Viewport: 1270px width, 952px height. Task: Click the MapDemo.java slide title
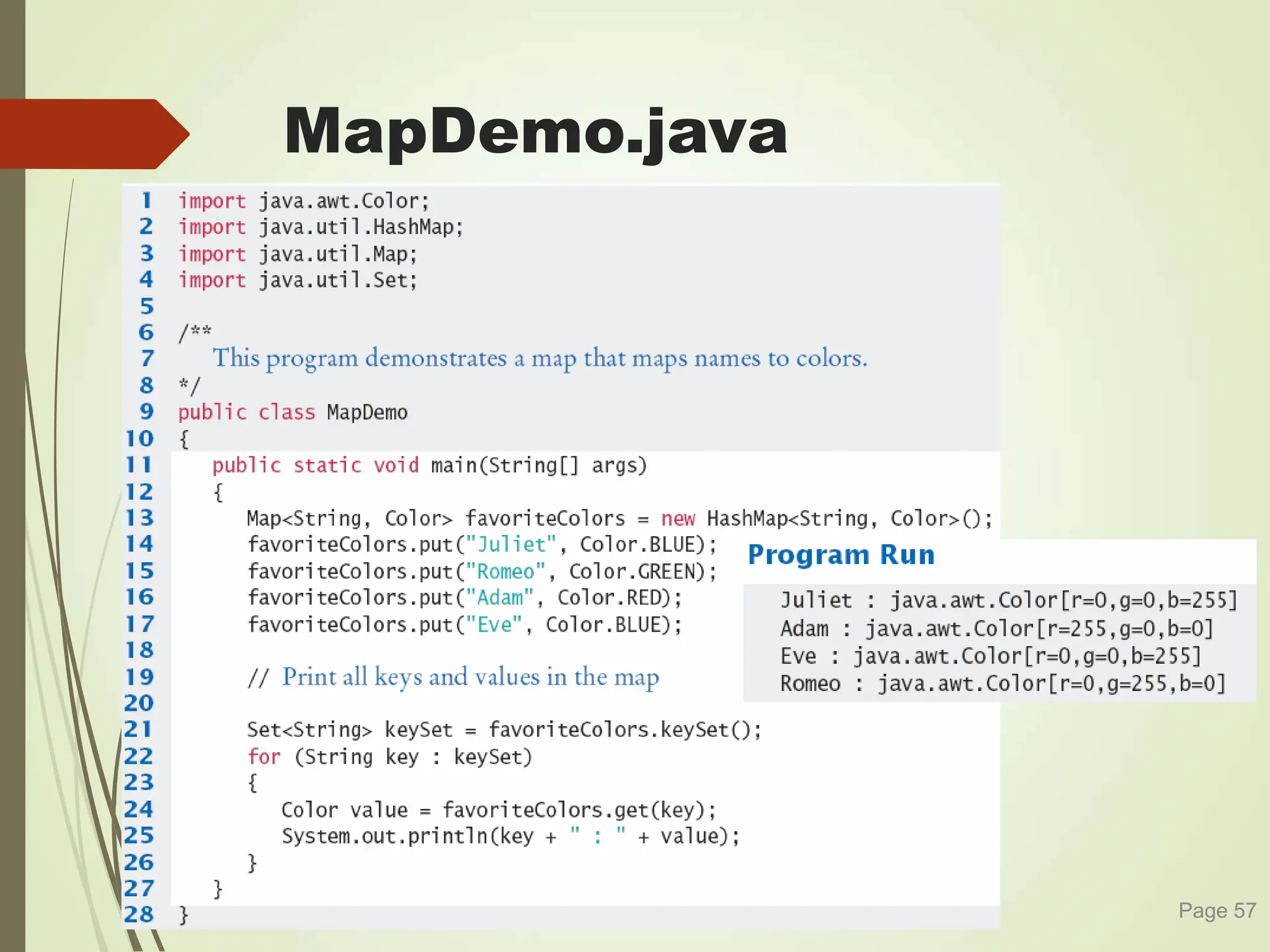coord(535,131)
